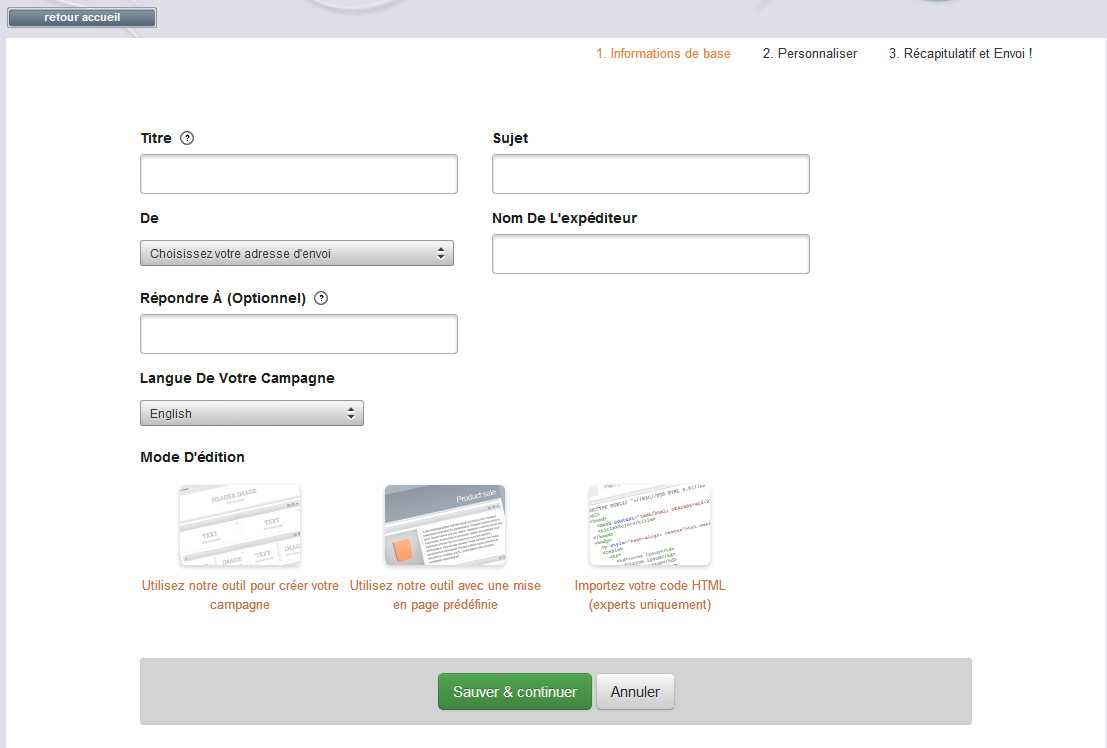Click 'Utilisez notre outil avec une mise en page prédéfinie'

click(x=445, y=595)
